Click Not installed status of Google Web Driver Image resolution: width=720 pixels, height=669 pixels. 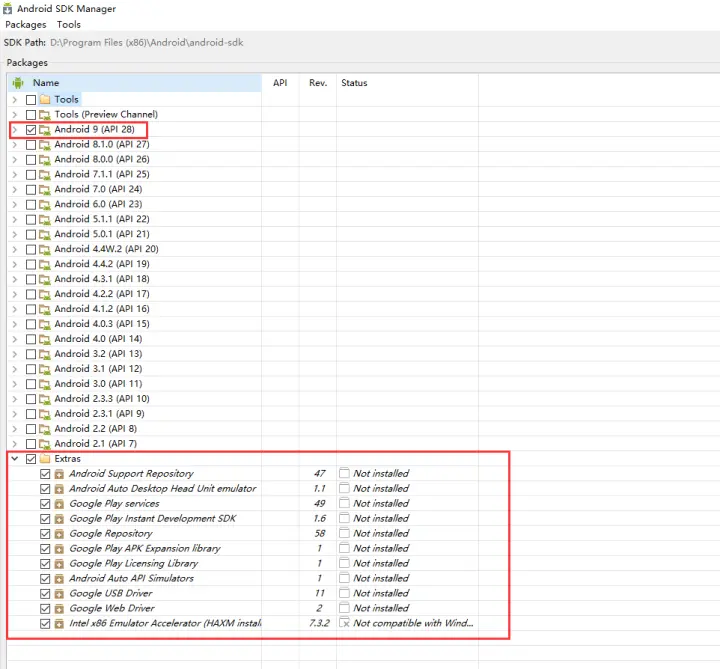coord(381,608)
